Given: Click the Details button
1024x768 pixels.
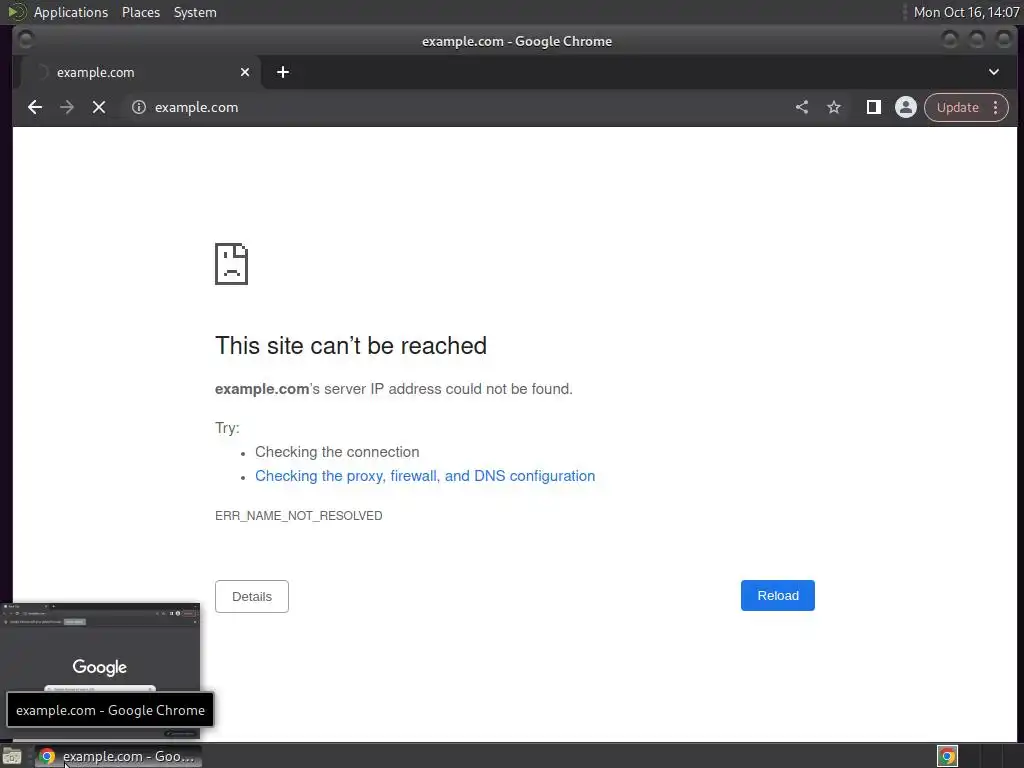Looking at the screenshot, I should (251, 596).
